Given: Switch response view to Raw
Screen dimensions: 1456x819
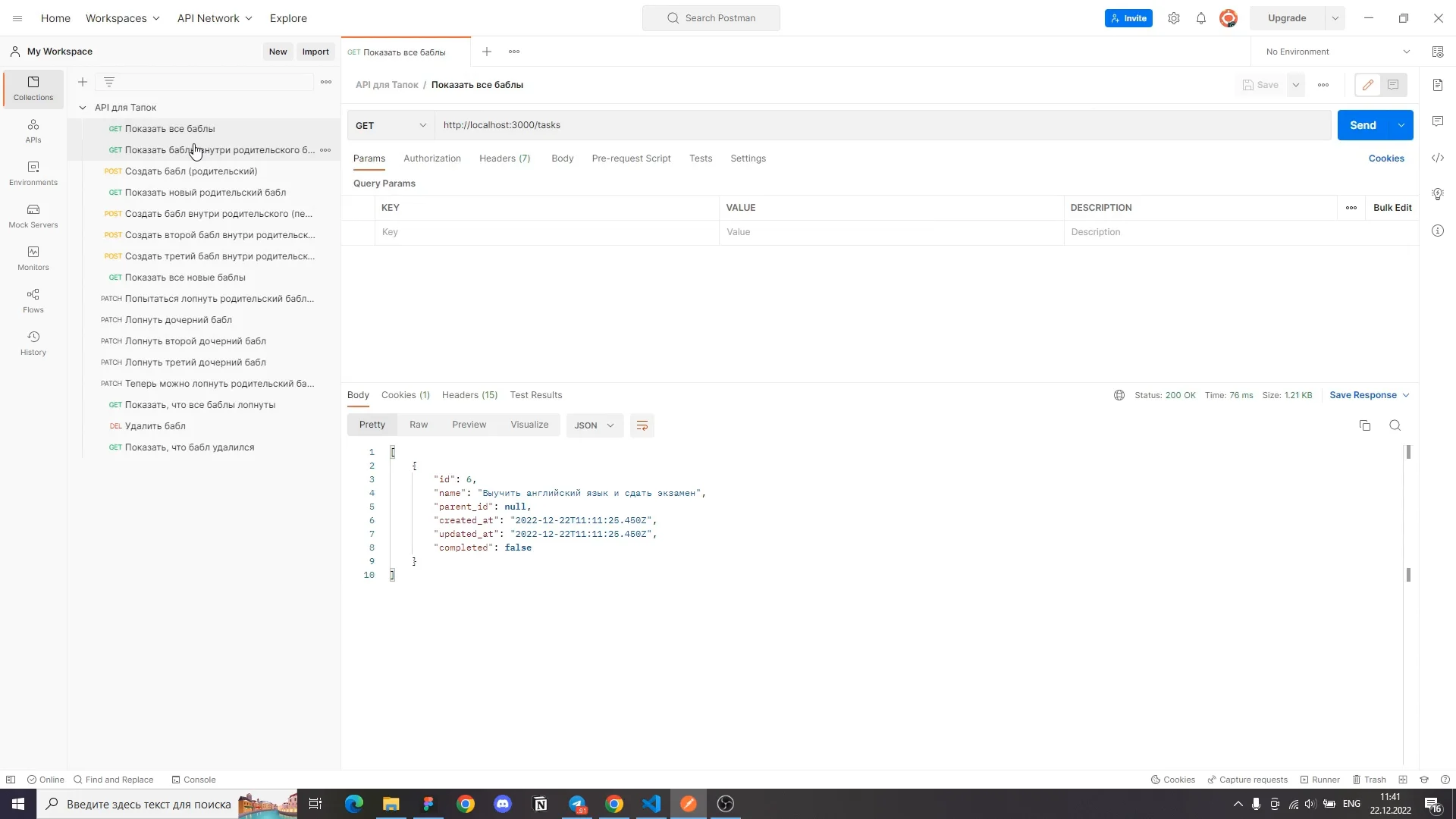Looking at the screenshot, I should (419, 425).
